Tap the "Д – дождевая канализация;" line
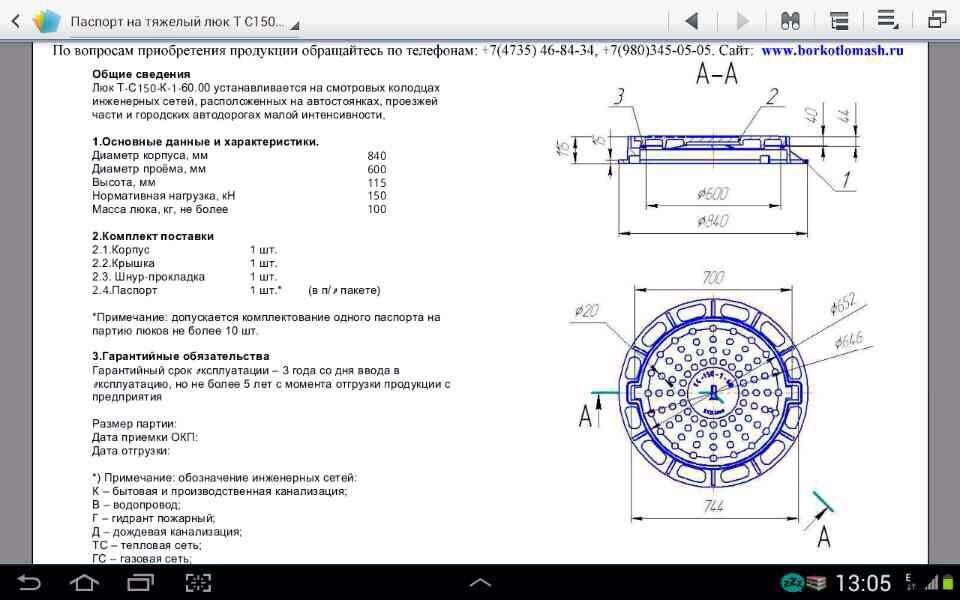 [x=167, y=531]
